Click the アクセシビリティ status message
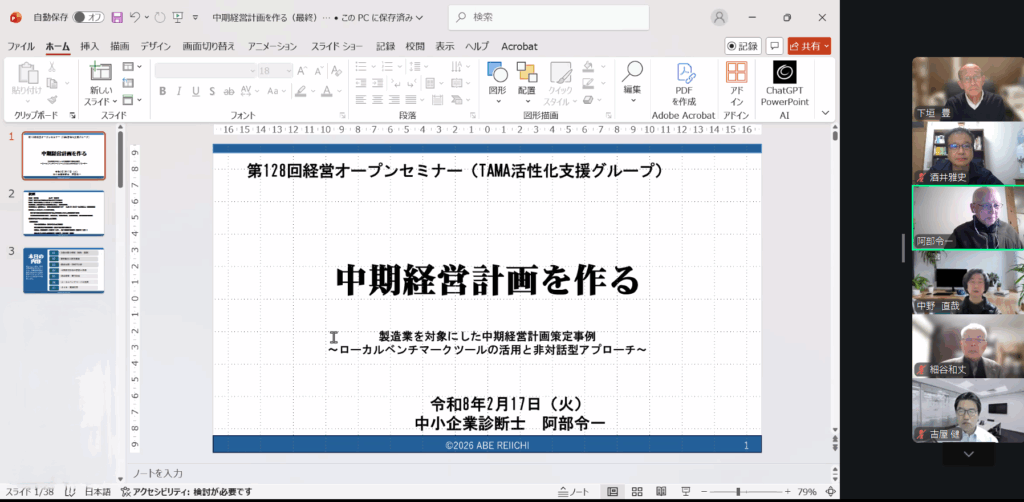This screenshot has width=1024, height=502. tap(186, 492)
